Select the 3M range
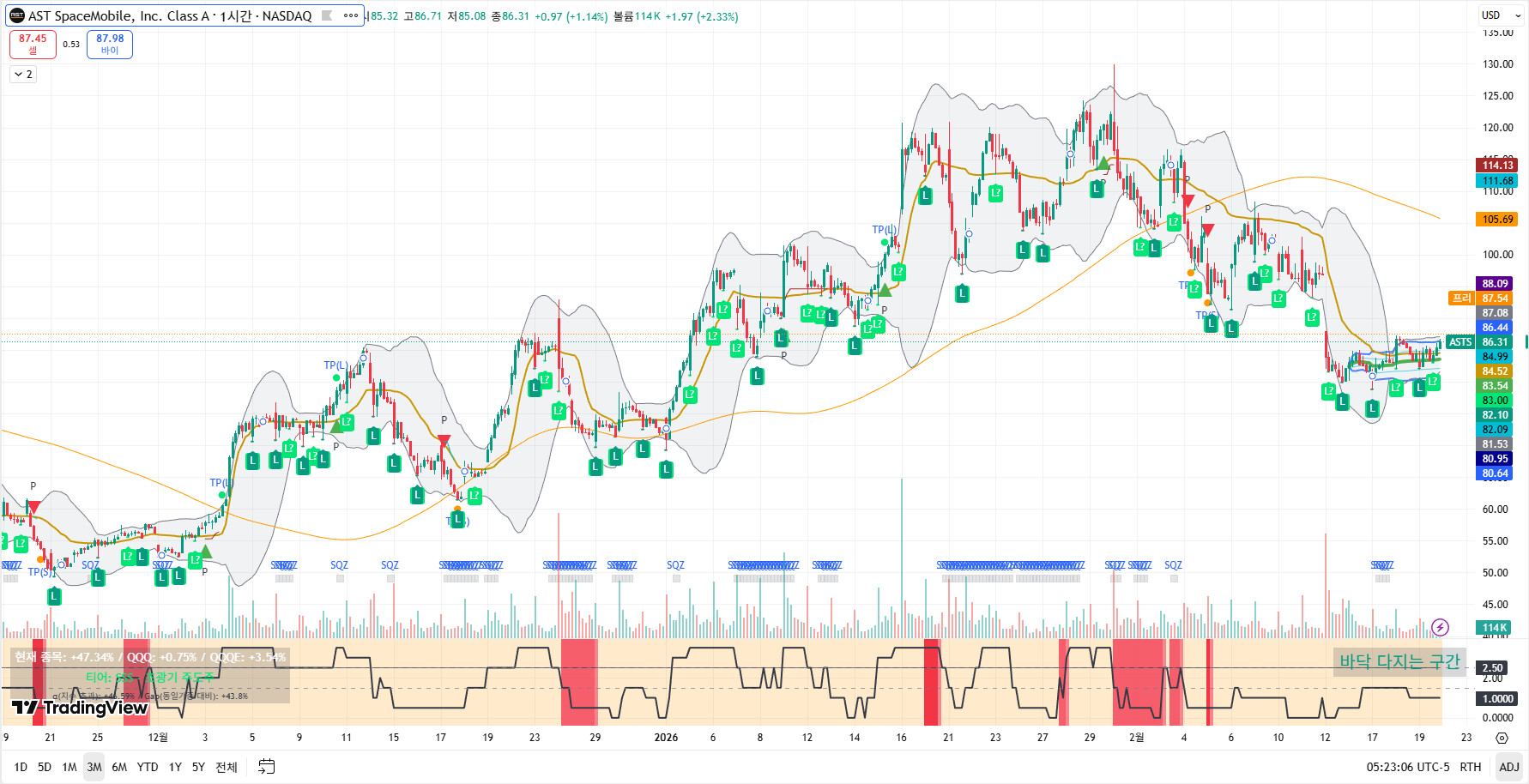This screenshot has width=1529, height=784. coord(94,767)
